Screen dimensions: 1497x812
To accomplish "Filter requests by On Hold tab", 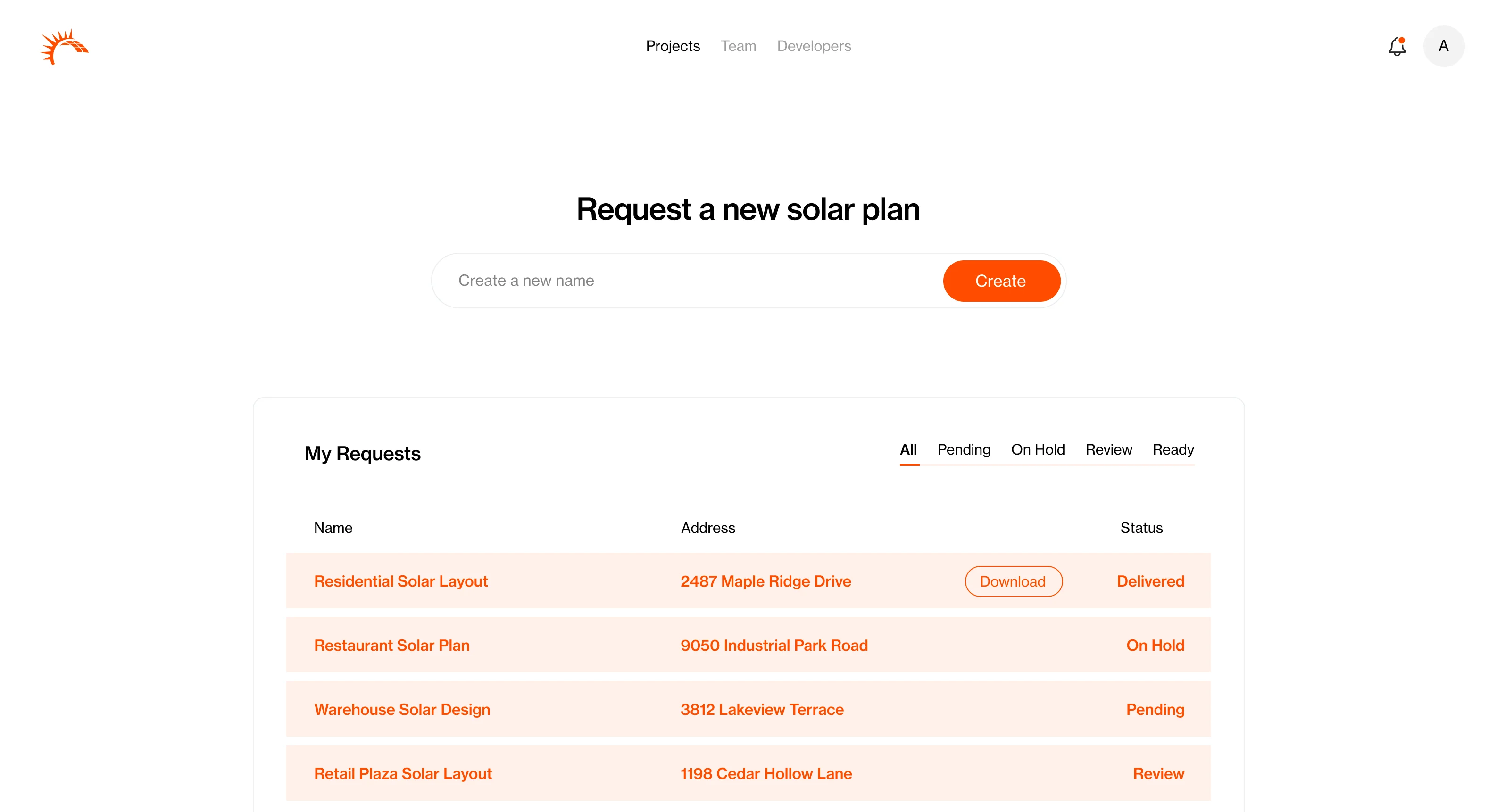I will coord(1037,450).
